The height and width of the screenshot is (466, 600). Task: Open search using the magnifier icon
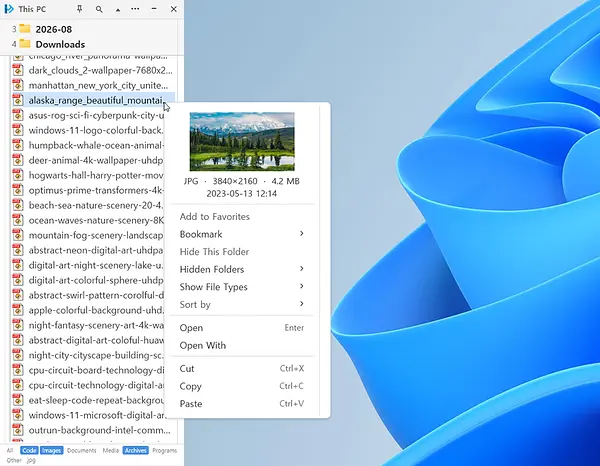[x=99, y=9]
